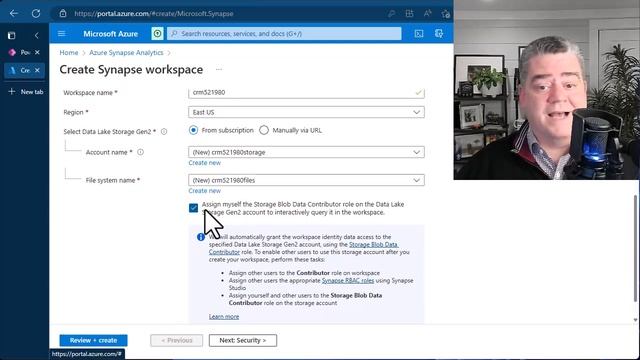
Task: Open the Learn more link
Action: pos(224,317)
